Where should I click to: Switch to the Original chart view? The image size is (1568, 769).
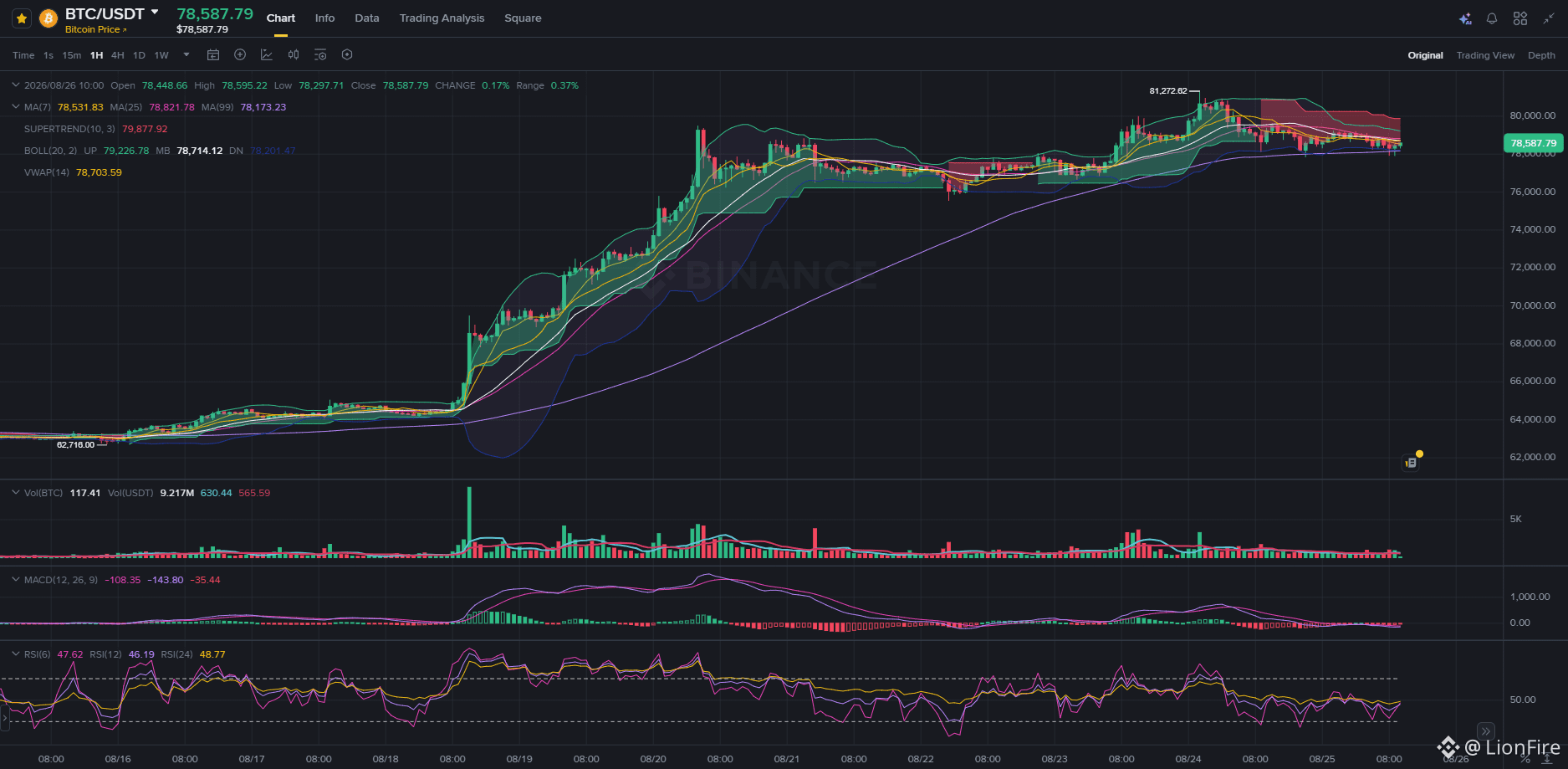pyautogui.click(x=1425, y=55)
